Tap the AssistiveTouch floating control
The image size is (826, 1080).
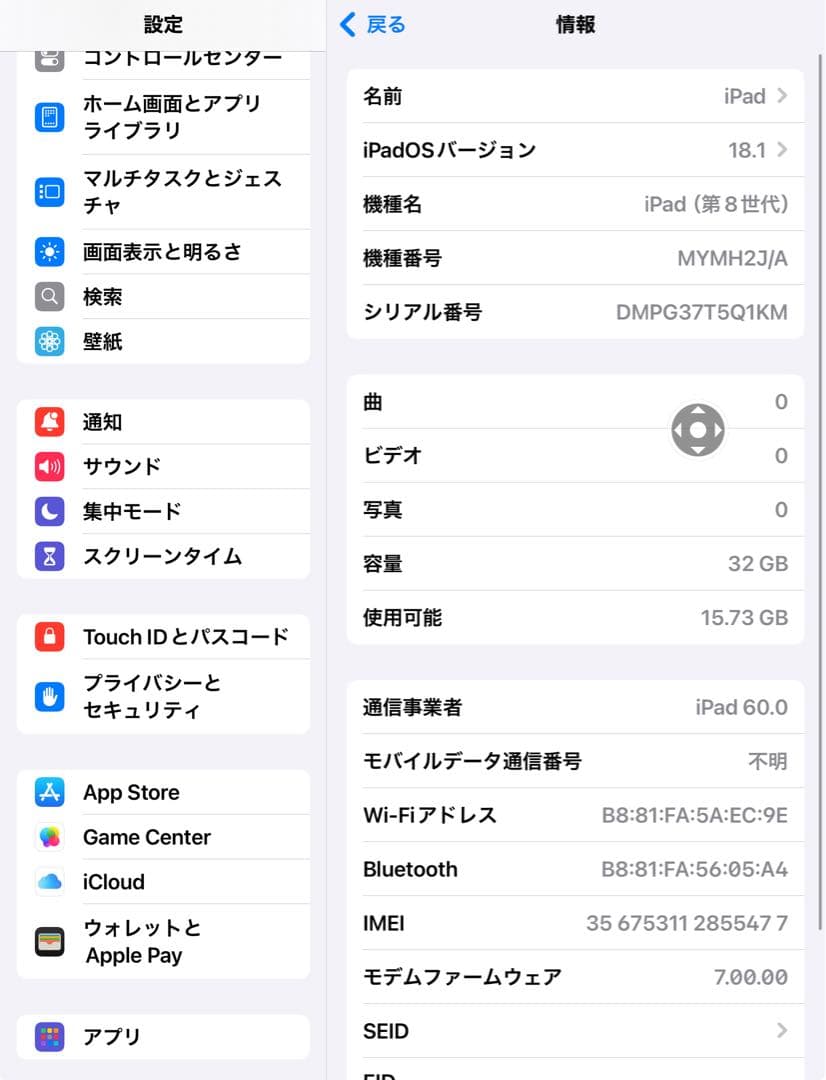click(698, 430)
